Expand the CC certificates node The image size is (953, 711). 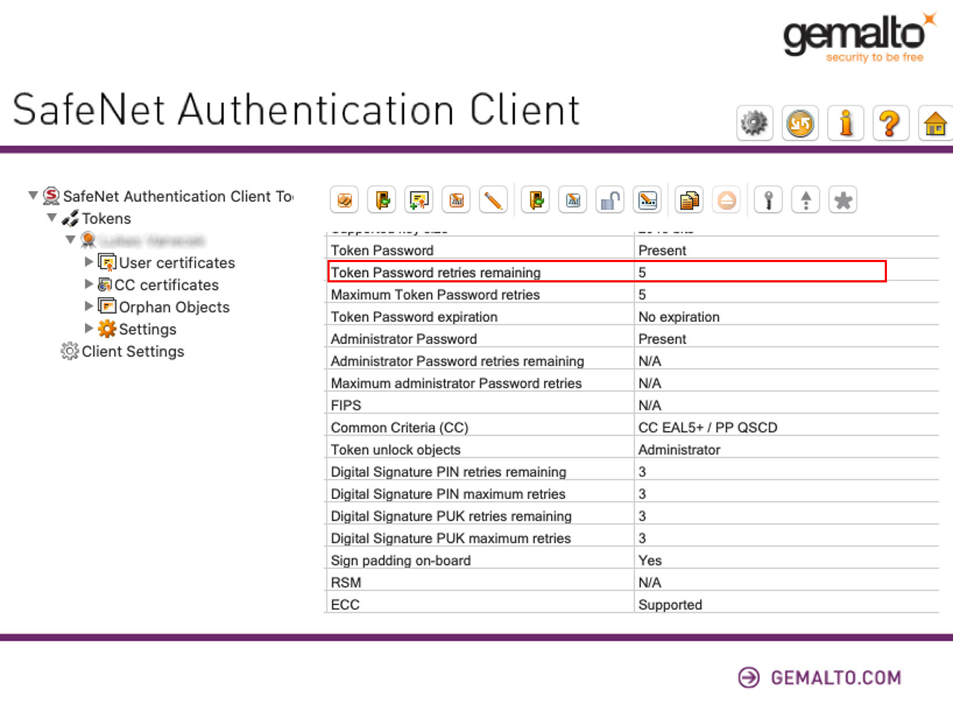(x=89, y=284)
